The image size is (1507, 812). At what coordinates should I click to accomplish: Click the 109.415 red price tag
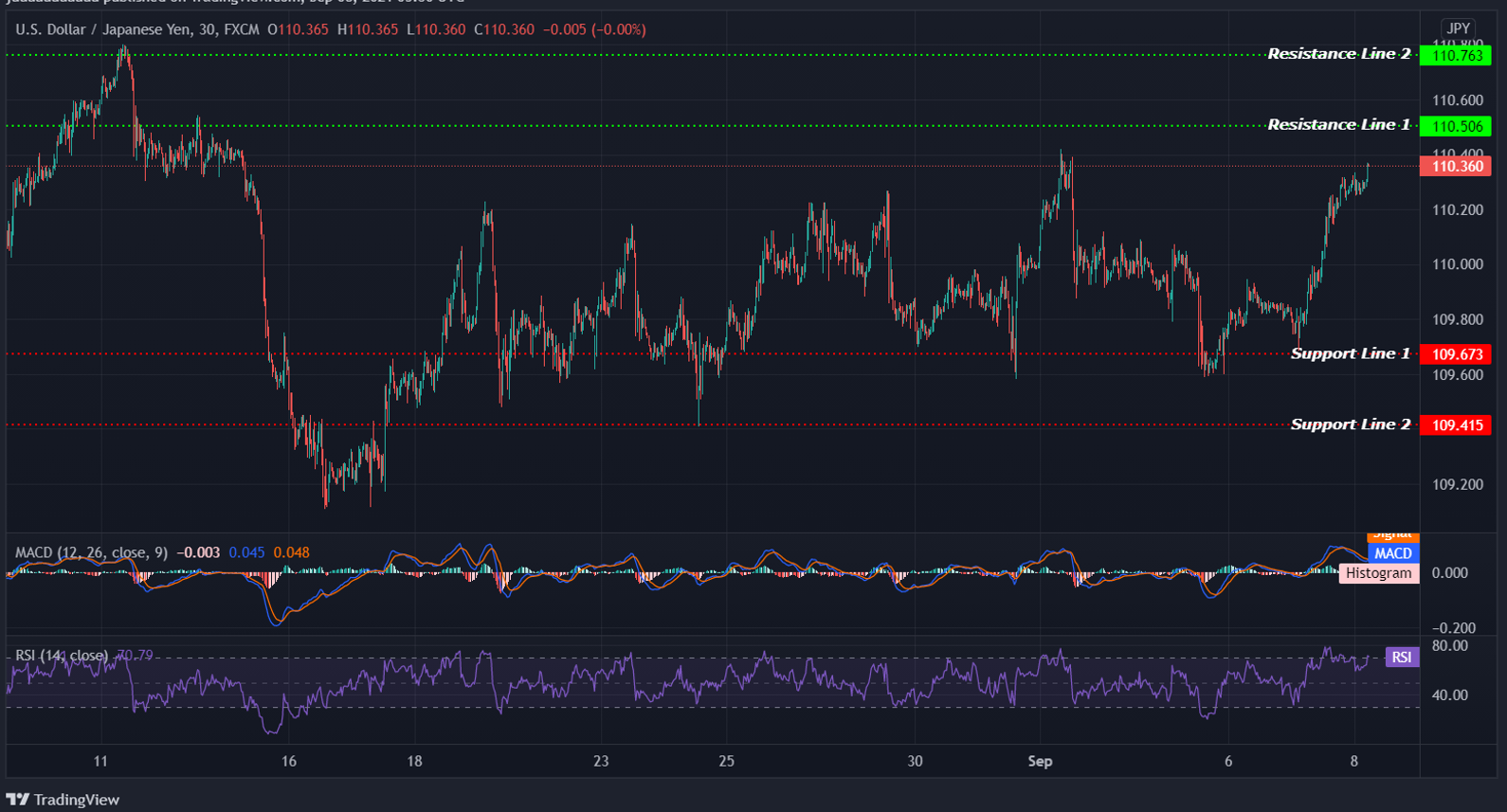pos(1456,425)
